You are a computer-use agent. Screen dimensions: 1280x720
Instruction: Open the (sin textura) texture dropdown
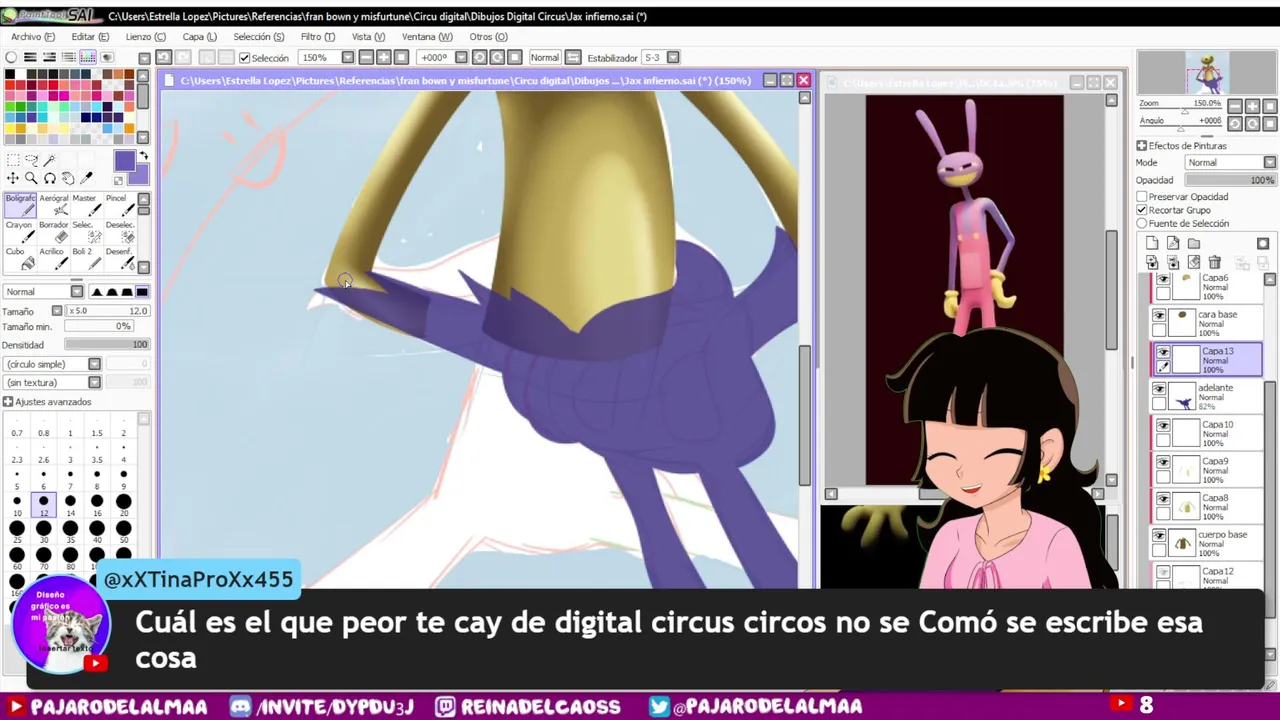tap(94, 382)
